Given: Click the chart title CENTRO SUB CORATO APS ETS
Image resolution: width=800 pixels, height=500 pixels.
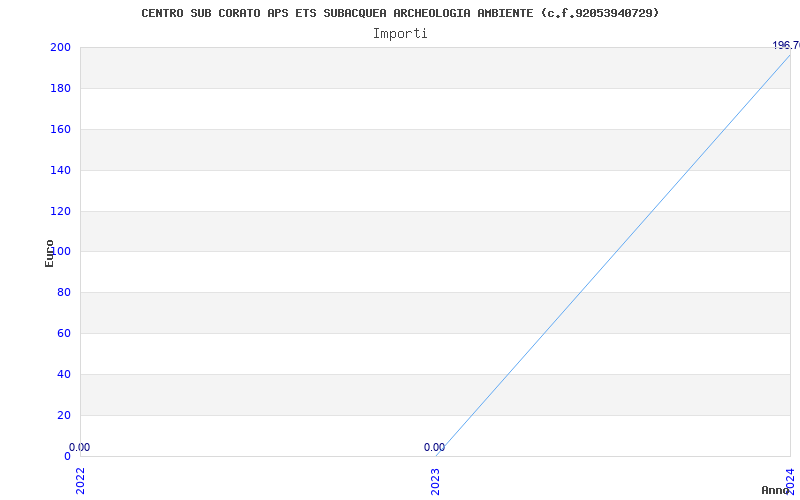Looking at the screenshot, I should point(400,13).
